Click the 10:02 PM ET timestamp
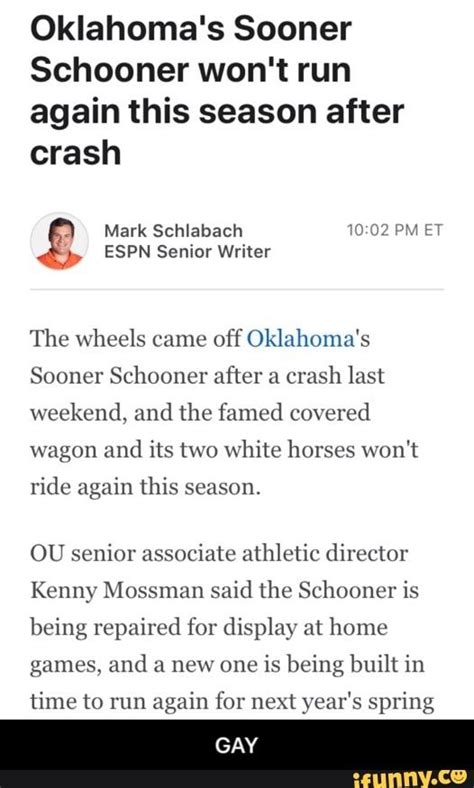 (395, 230)
